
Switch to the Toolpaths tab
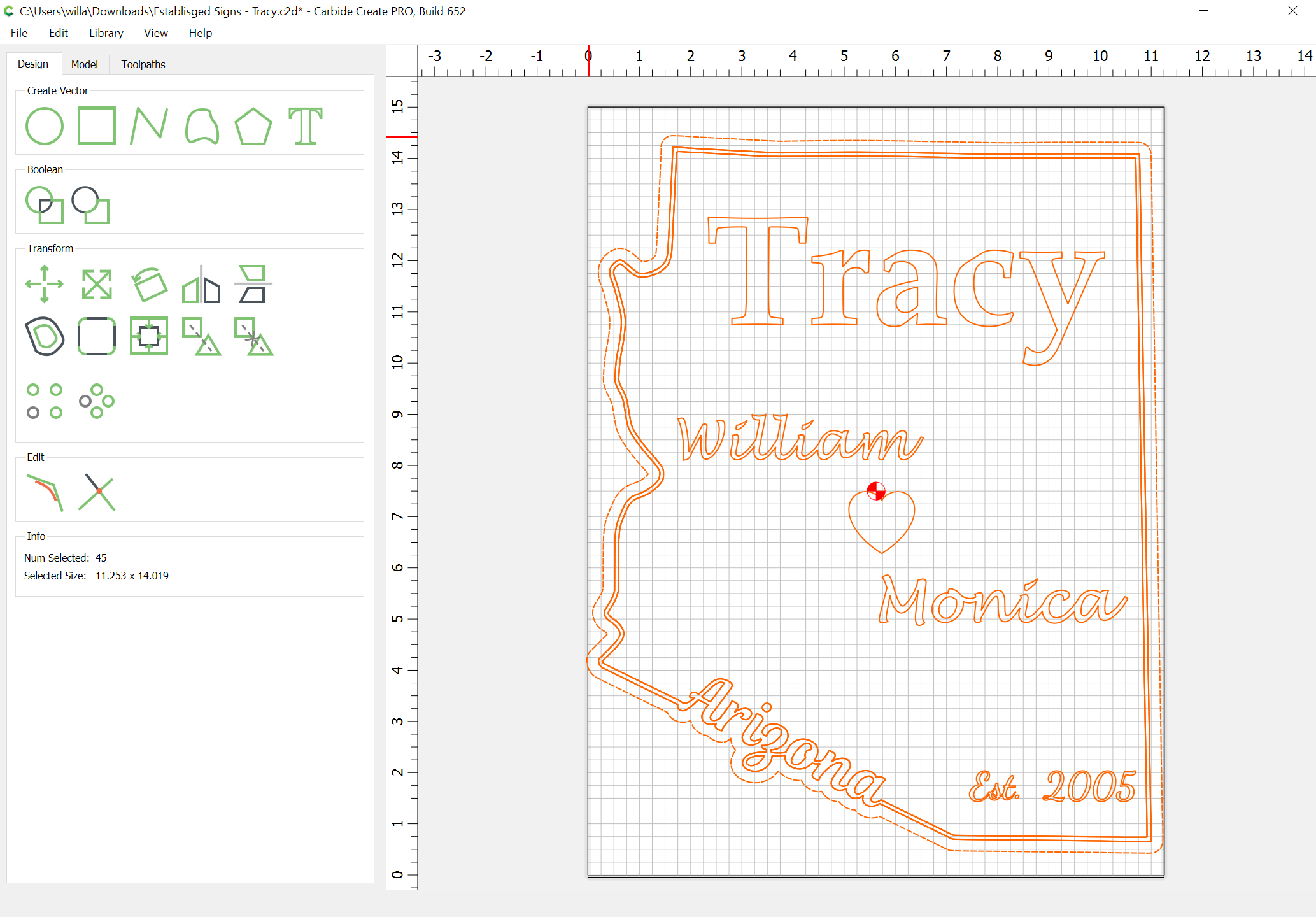pos(143,64)
